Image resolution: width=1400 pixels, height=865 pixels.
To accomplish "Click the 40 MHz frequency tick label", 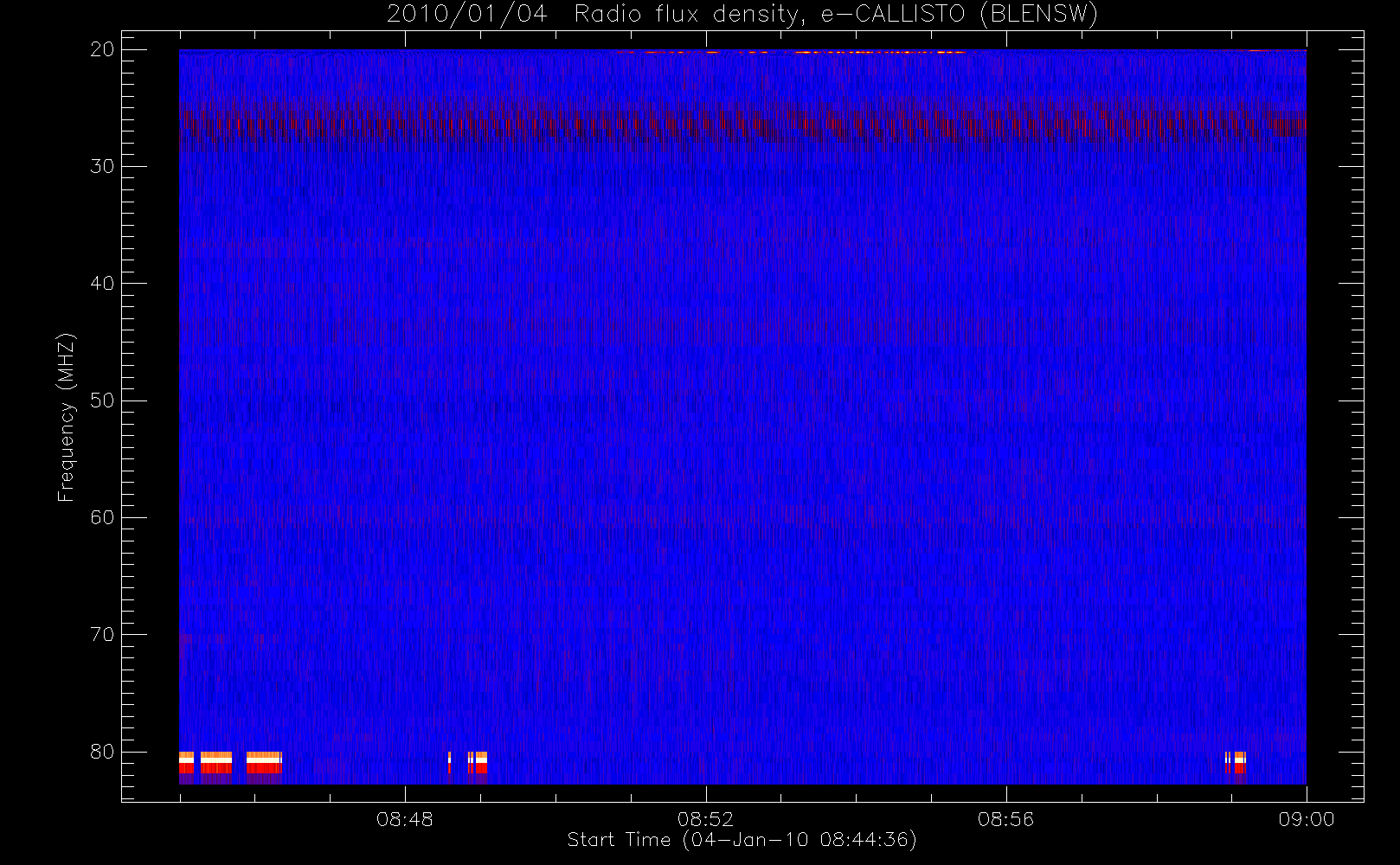I will click(102, 284).
